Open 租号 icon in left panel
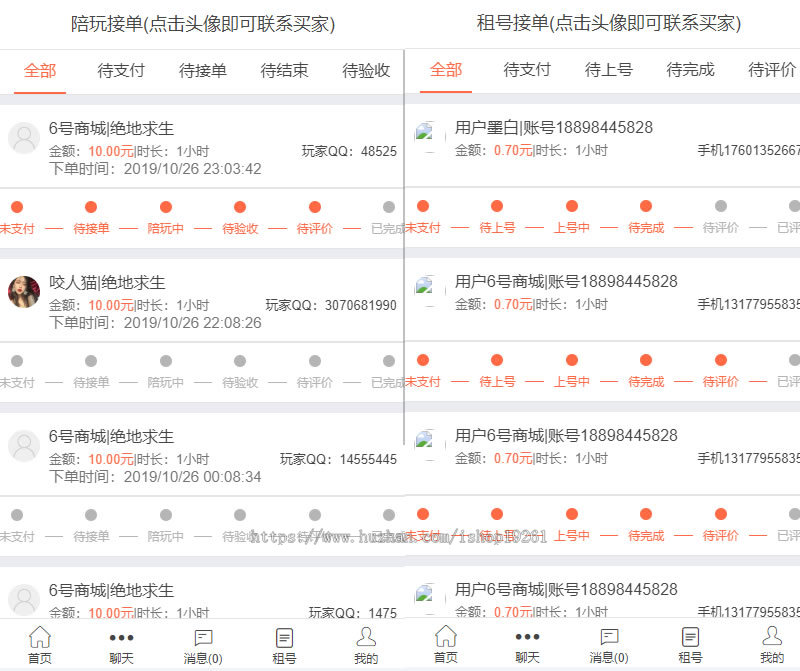800x671 pixels. click(x=284, y=646)
